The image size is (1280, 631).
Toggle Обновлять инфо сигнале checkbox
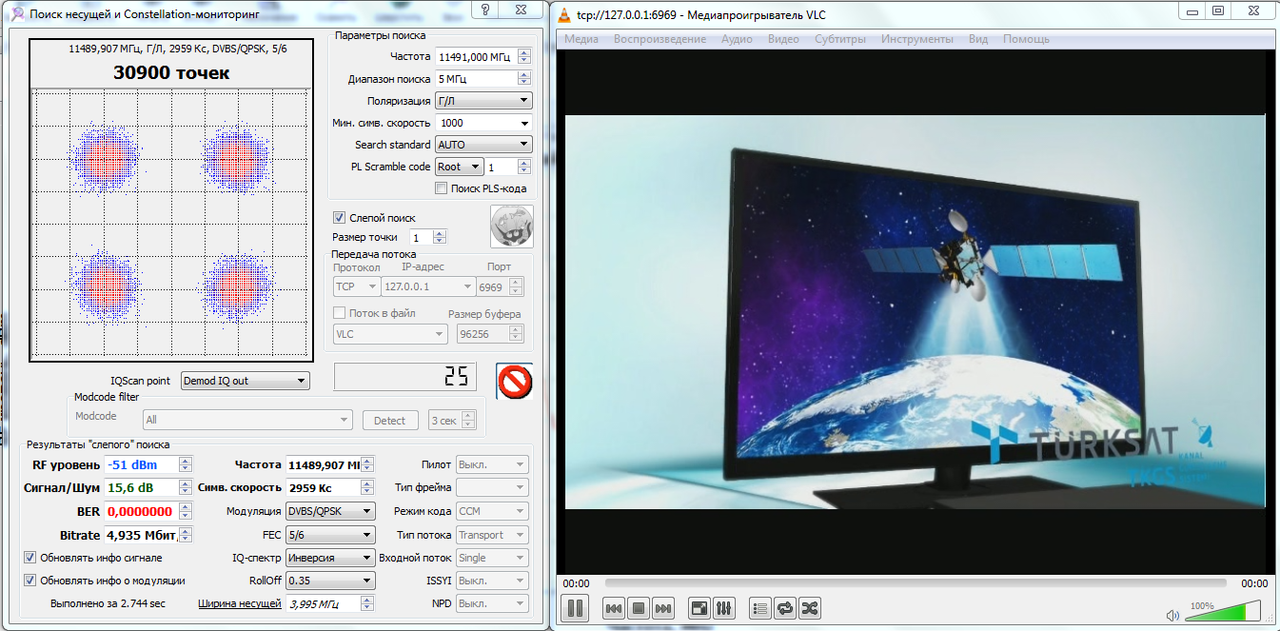[x=30, y=557]
